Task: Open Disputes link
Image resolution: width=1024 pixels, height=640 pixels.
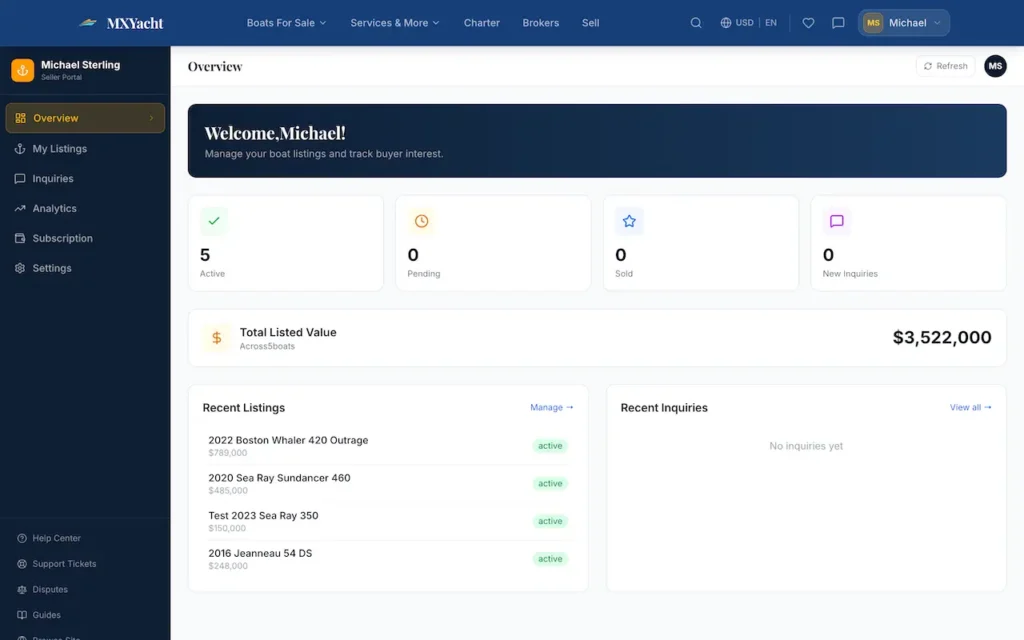Action: pos(50,589)
